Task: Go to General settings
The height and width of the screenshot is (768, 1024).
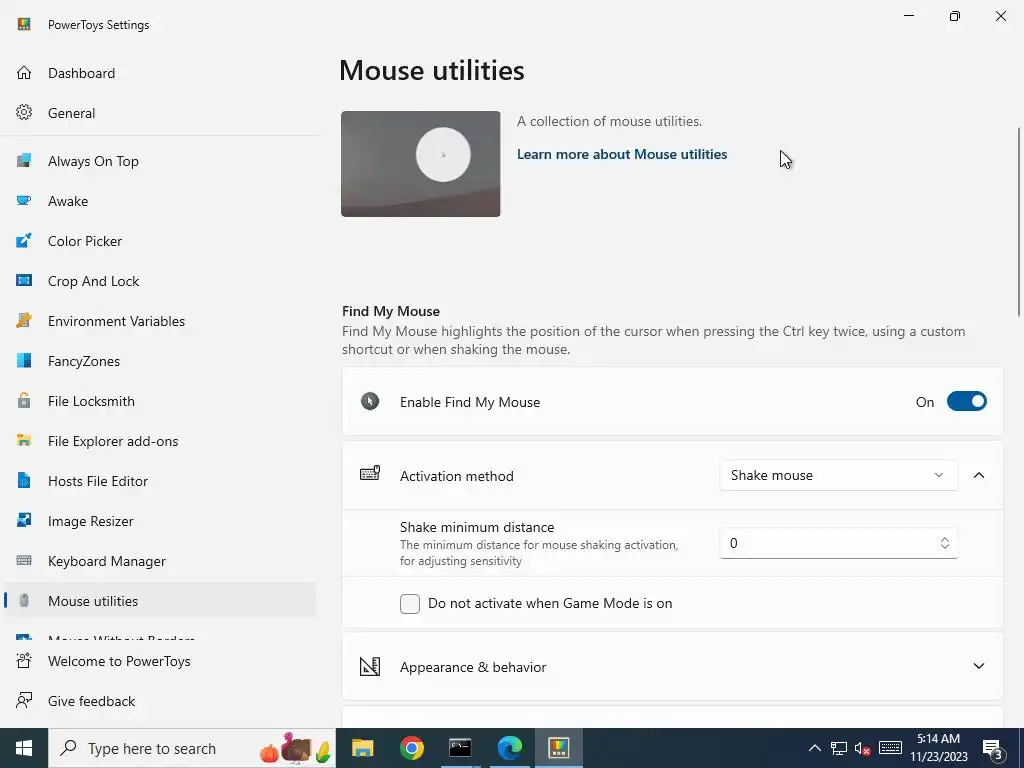Action: point(159,113)
